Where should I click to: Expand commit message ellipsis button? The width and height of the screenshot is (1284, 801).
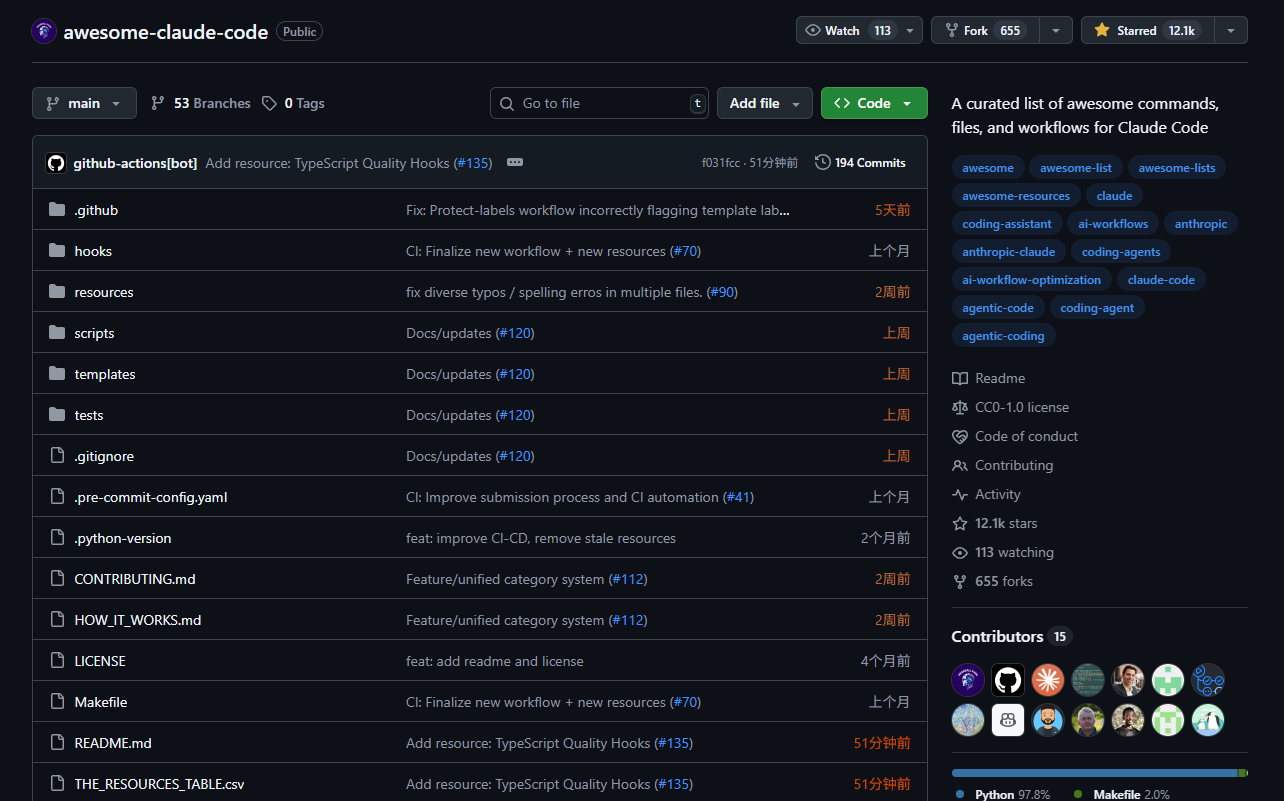click(x=515, y=162)
